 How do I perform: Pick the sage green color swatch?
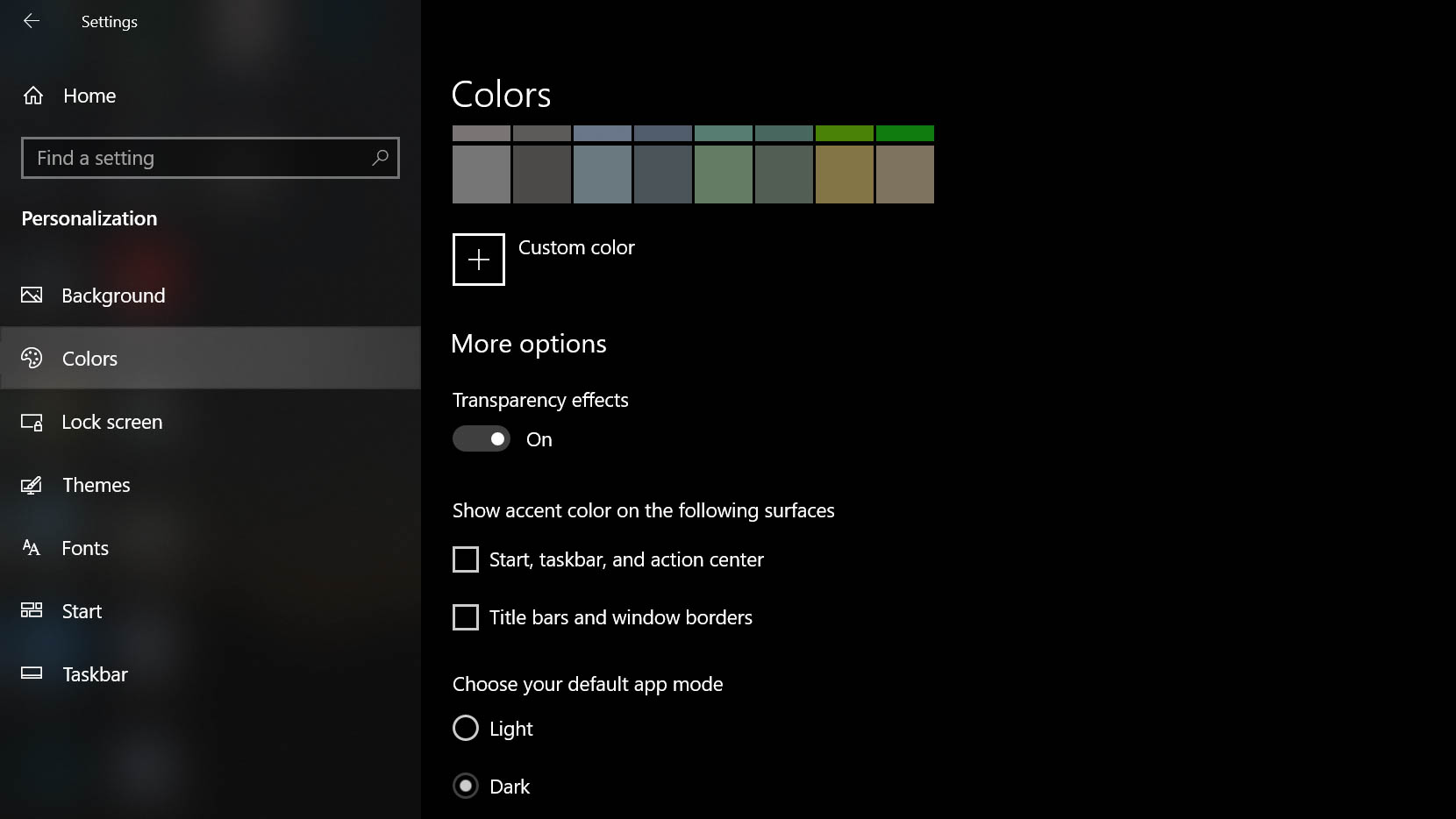[724, 174]
